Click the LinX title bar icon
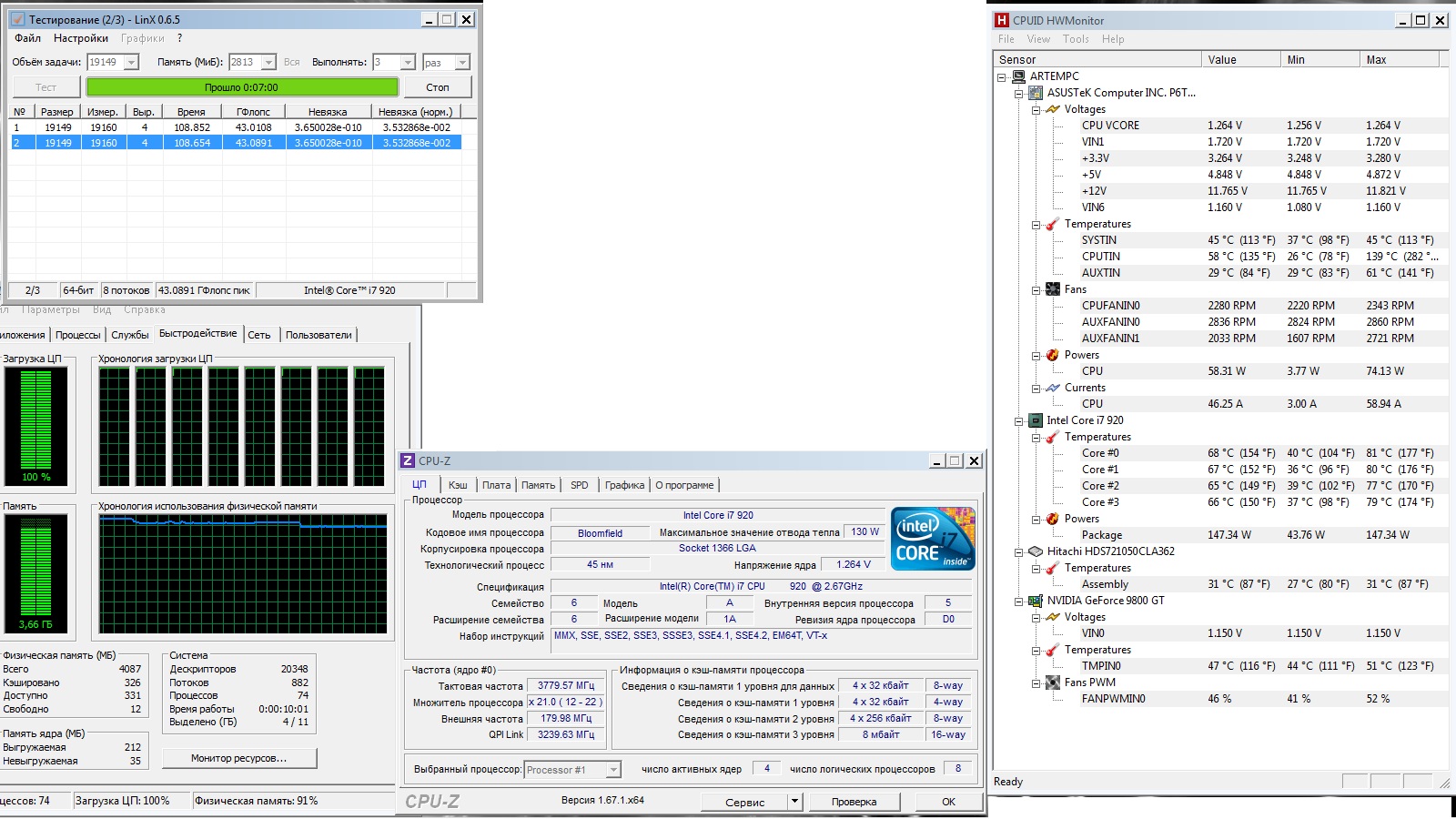Viewport: 1456px width, 819px height. tap(17, 19)
